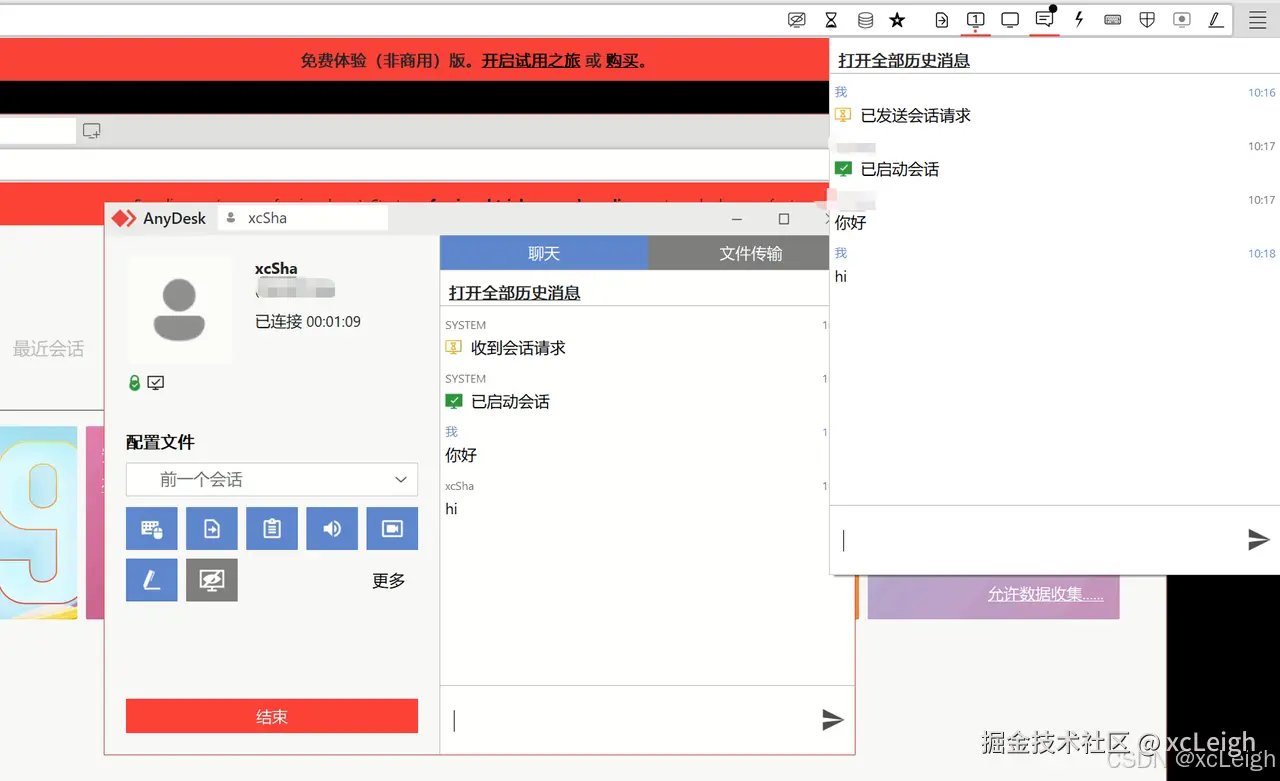Open permissions via the shield icon
1280x781 pixels.
(x=1148, y=20)
